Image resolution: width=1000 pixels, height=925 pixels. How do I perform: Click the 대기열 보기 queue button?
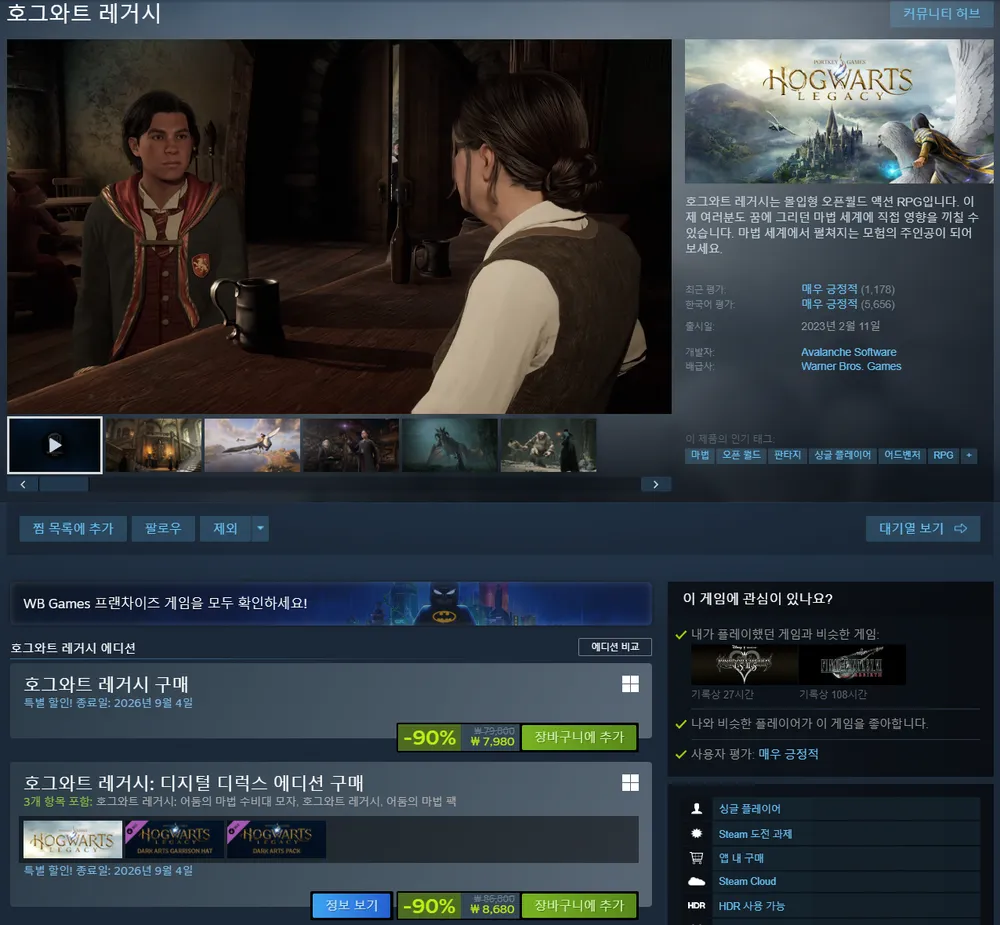click(x=923, y=528)
